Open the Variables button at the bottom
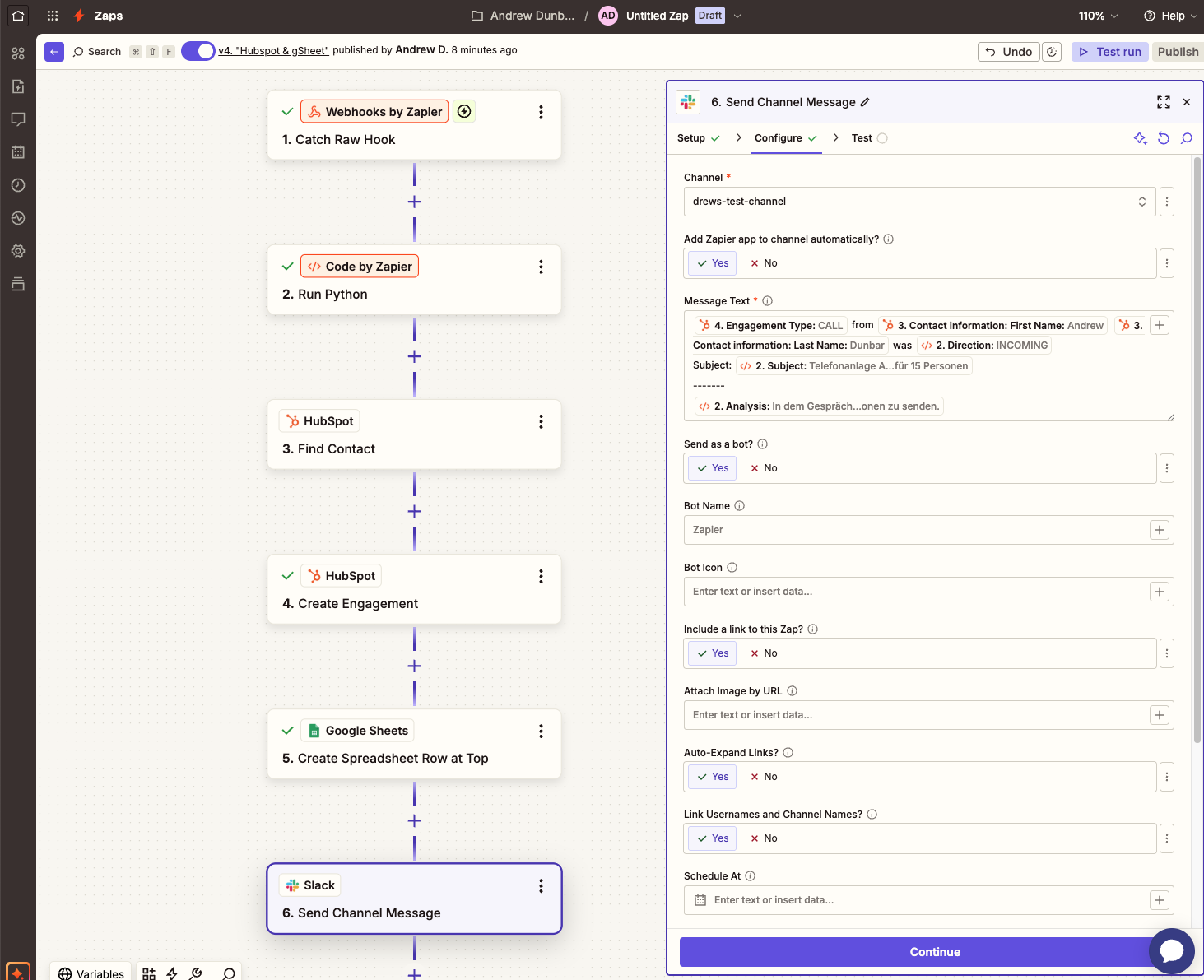This screenshot has height=980, width=1204. click(x=91, y=973)
